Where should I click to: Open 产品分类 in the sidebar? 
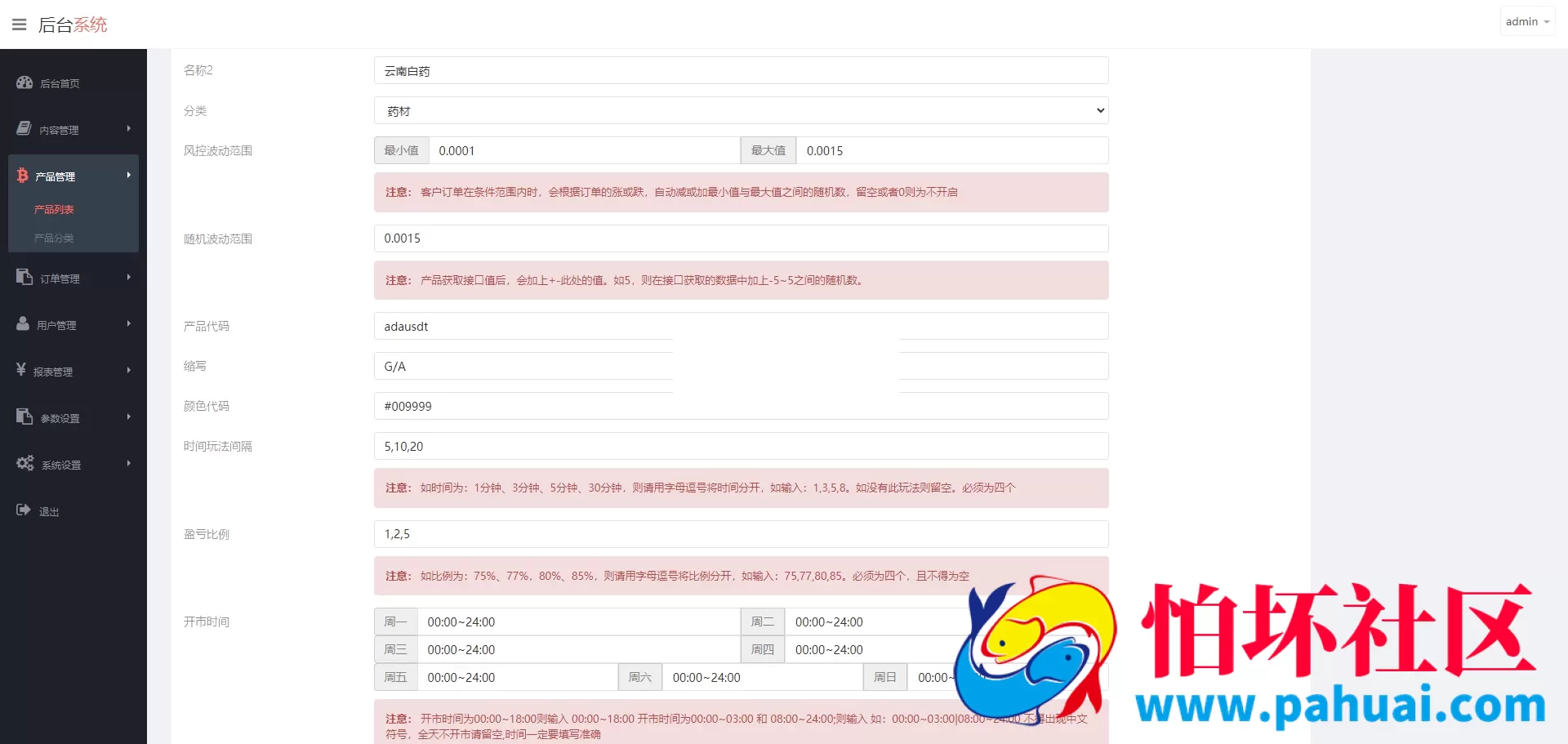point(54,238)
